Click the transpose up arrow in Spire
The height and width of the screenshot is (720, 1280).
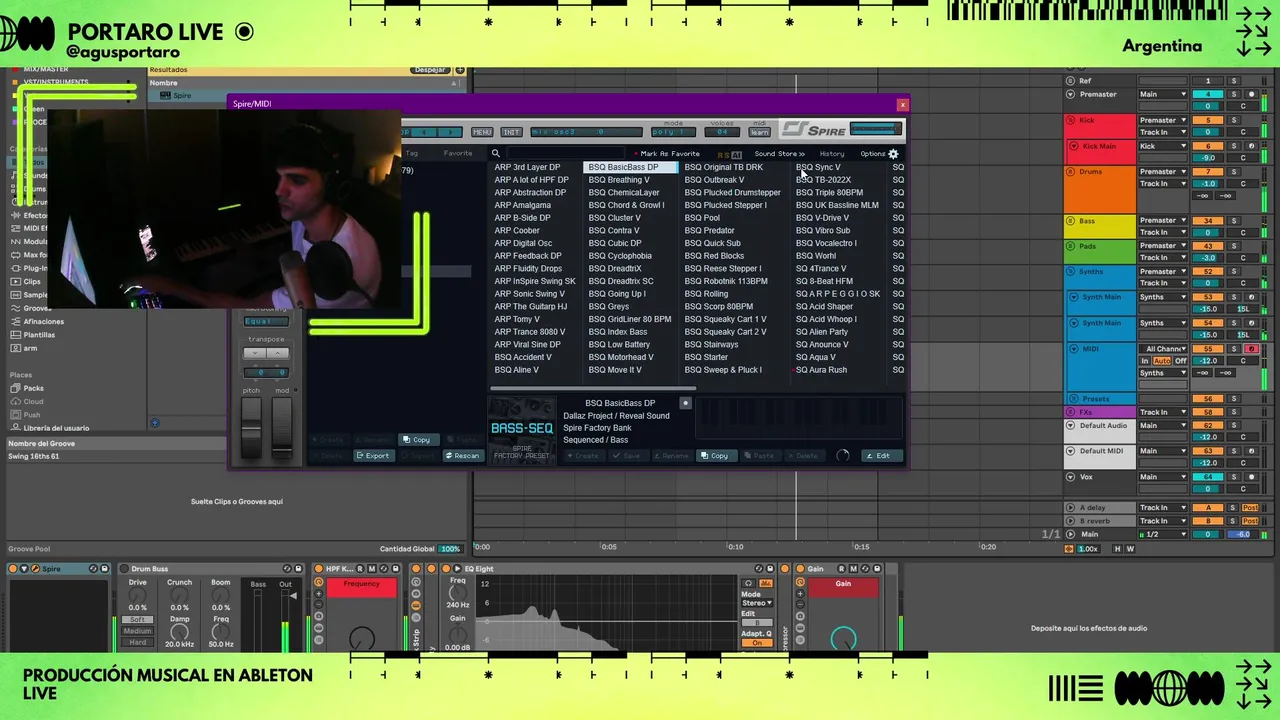click(277, 353)
